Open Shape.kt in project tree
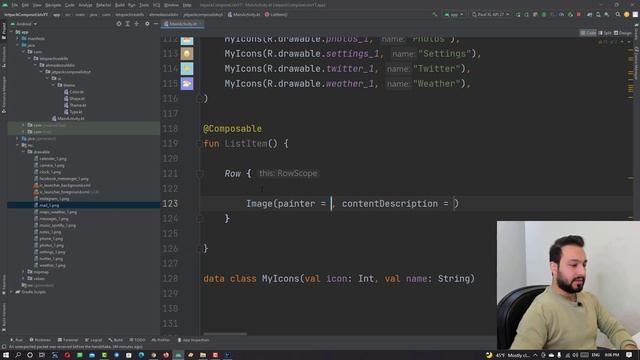Image resolution: width=640 pixels, height=360 pixels. coord(75,98)
